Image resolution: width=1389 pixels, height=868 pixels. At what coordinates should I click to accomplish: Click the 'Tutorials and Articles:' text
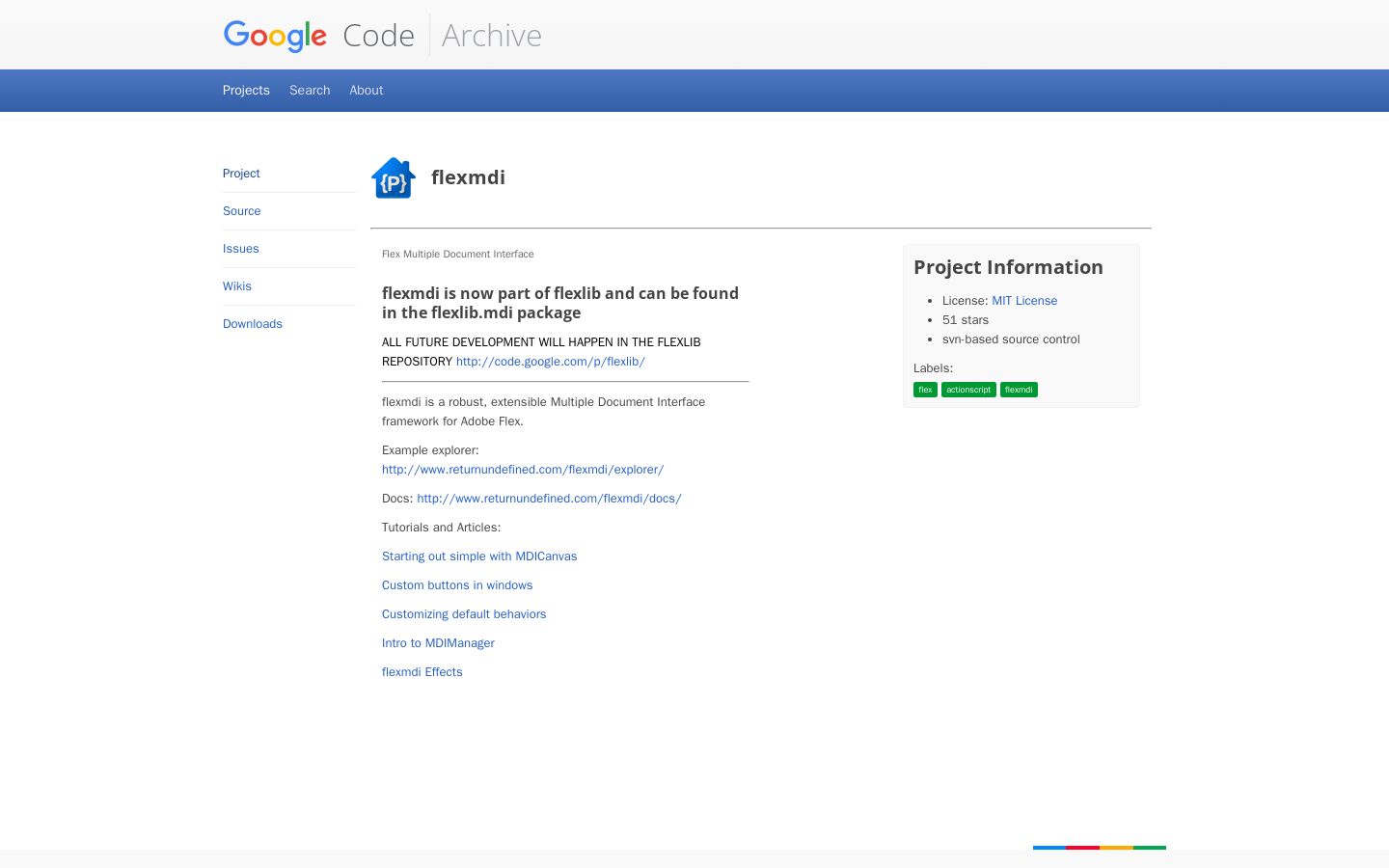tap(441, 528)
